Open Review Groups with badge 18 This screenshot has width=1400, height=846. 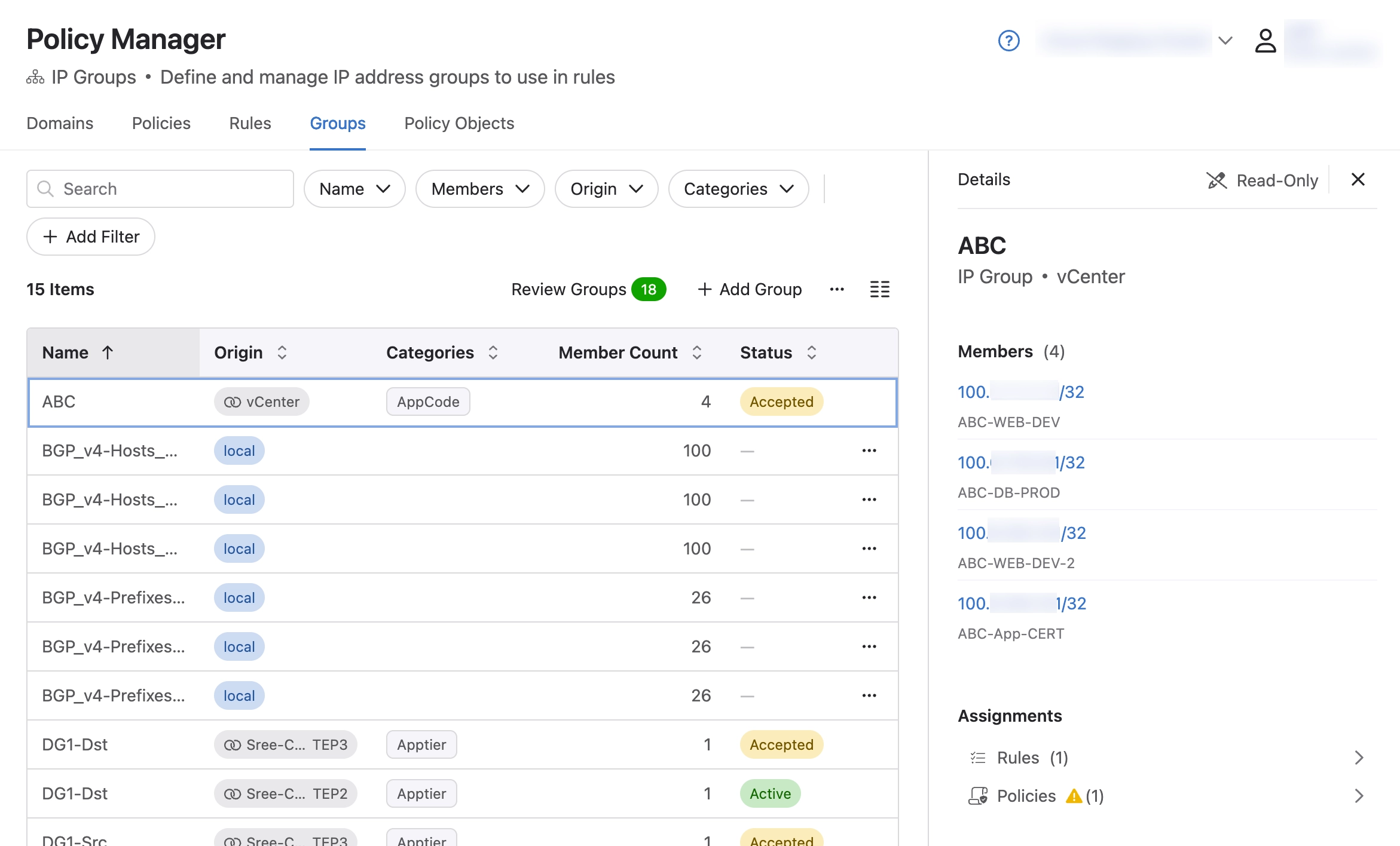(x=588, y=289)
